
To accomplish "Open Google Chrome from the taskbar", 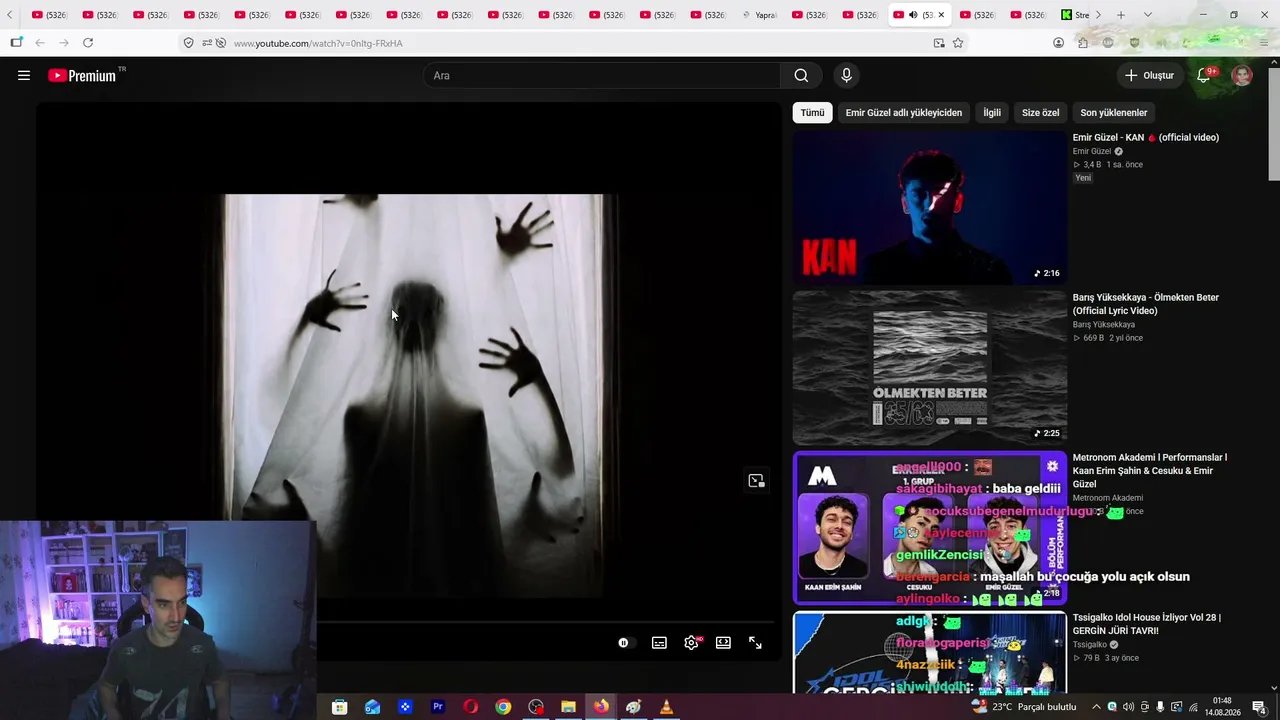I will pyautogui.click(x=503, y=707).
